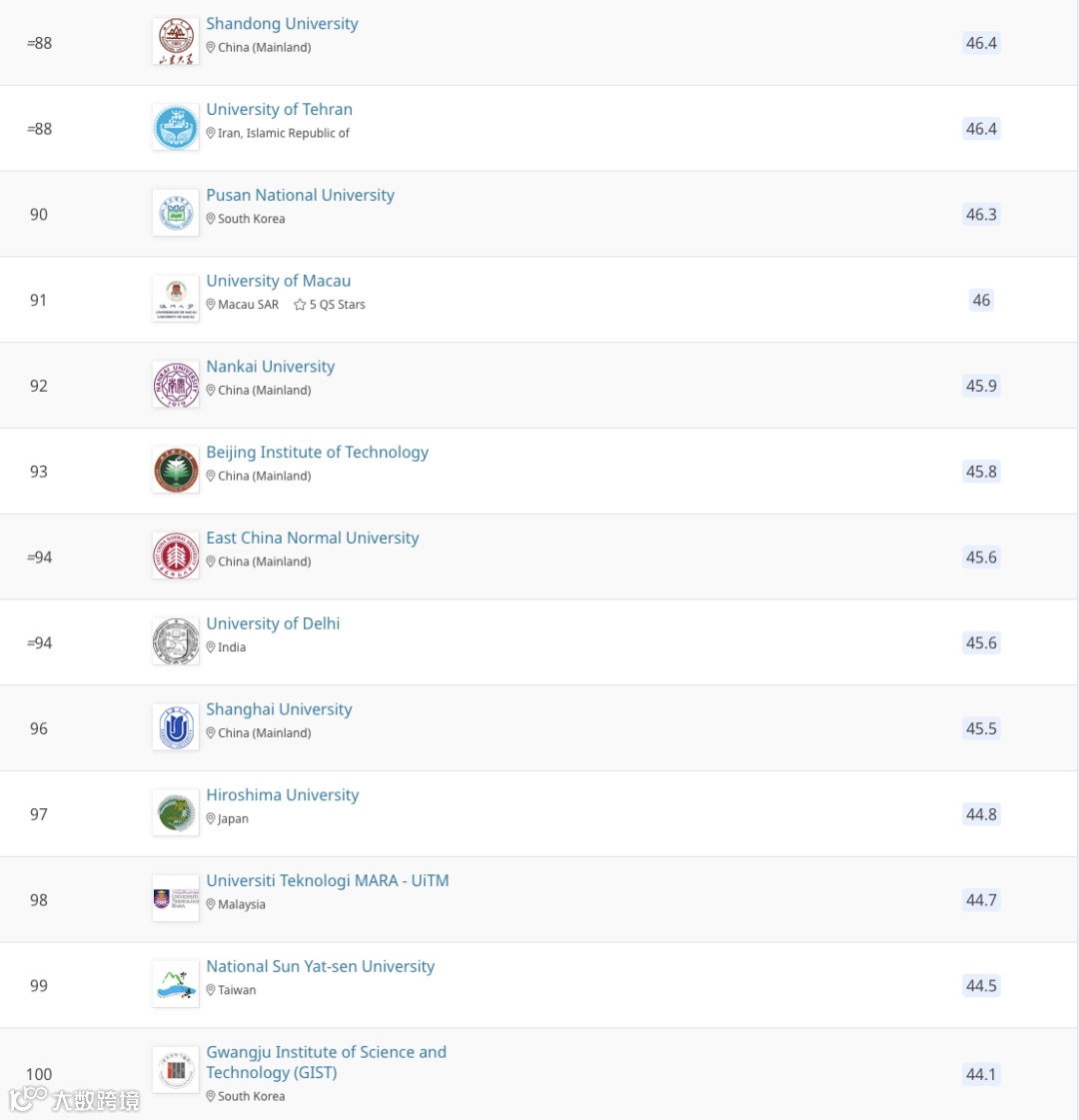
Task: Click the Hiroshima University logo
Action: (176, 814)
